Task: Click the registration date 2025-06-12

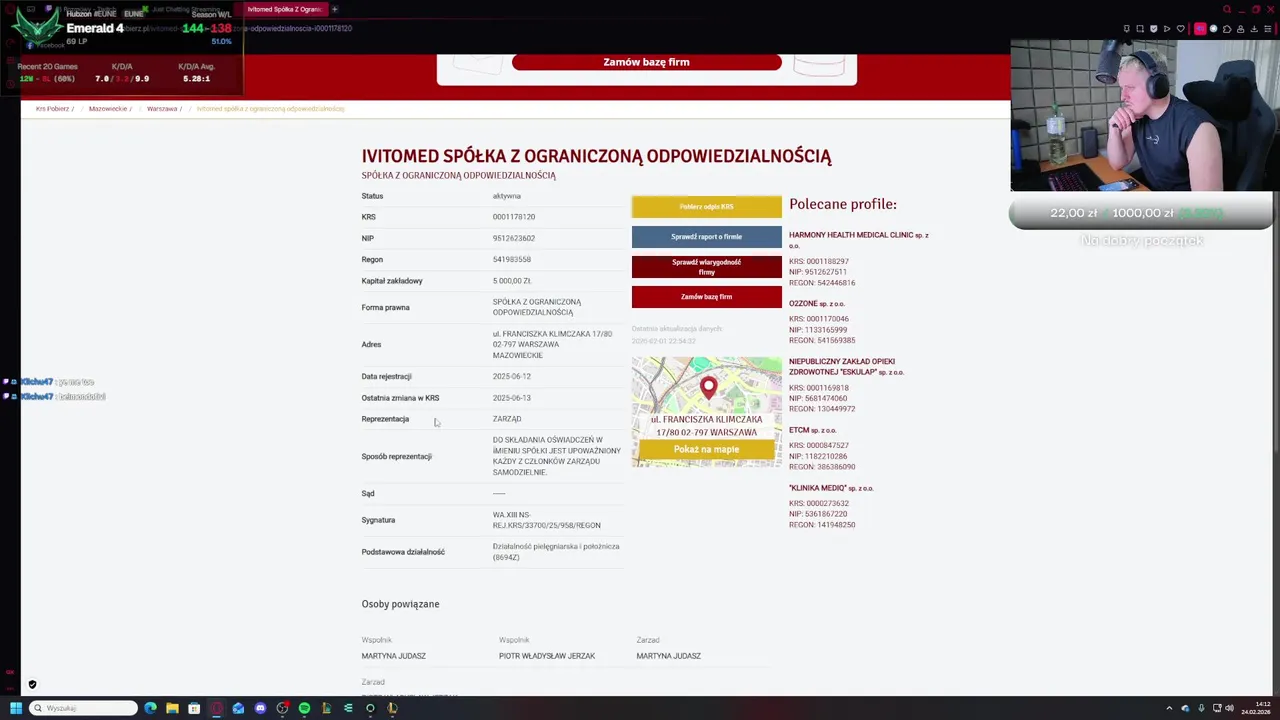Action: click(511, 376)
